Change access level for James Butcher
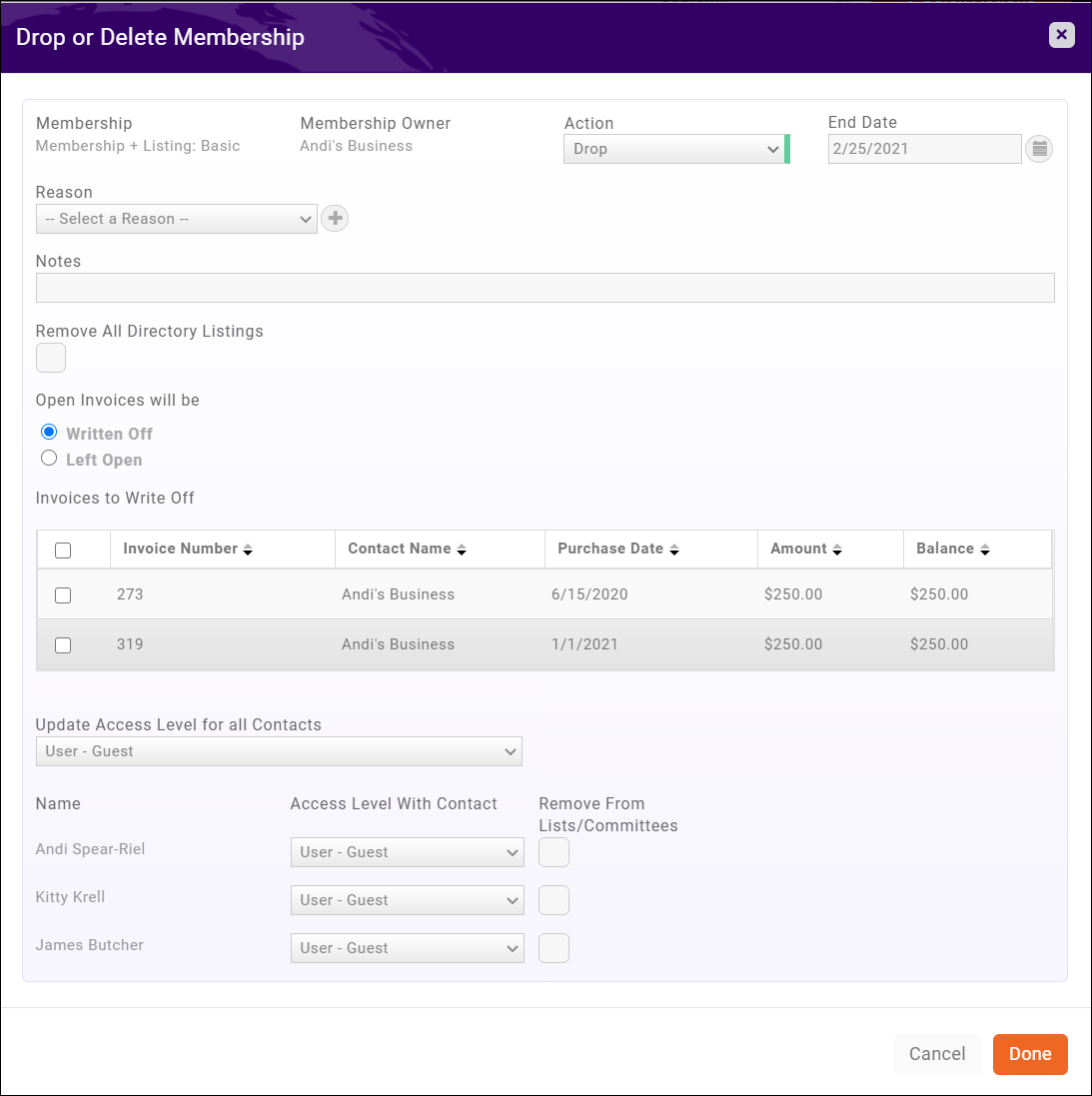The width and height of the screenshot is (1092, 1096). (407, 947)
